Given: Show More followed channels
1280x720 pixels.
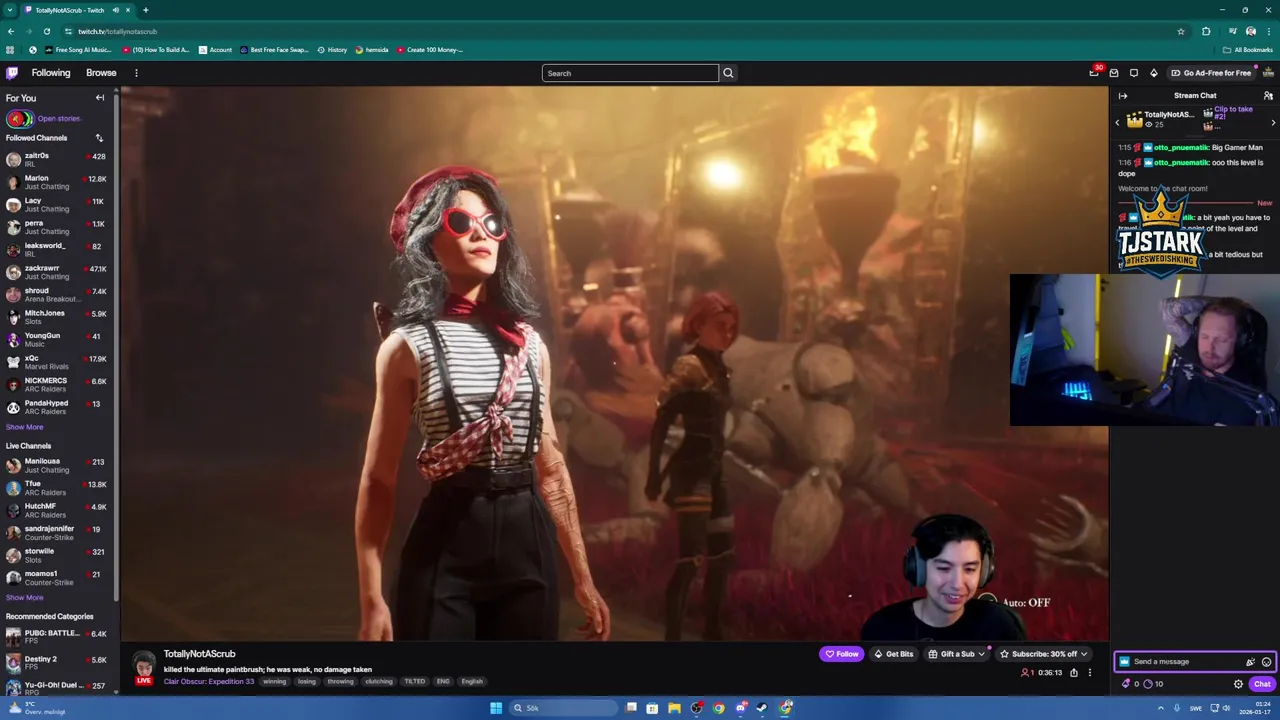Looking at the screenshot, I should pyautogui.click(x=24, y=427).
